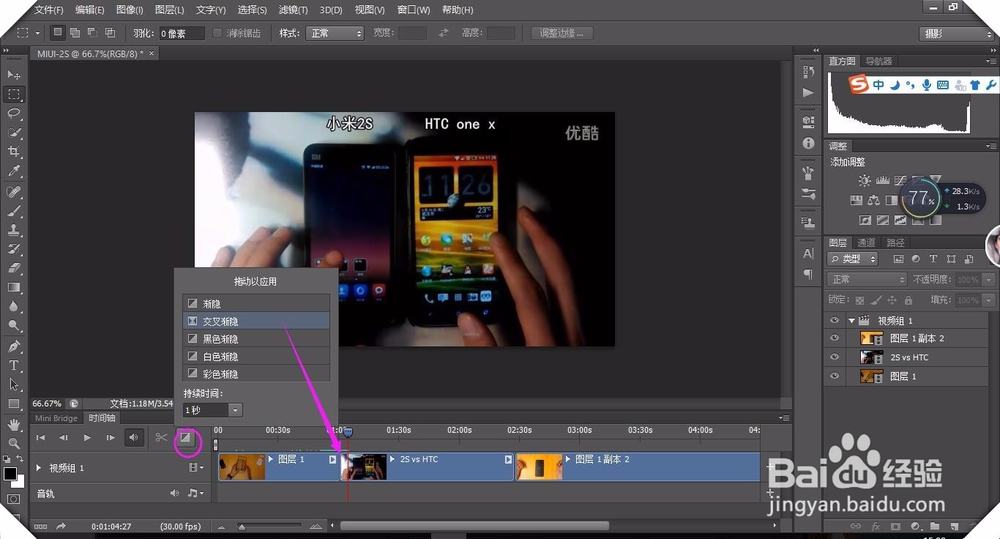Hide the 图层 1 副本 2 layer
Viewport: 1000px width, 539px height.
(834, 338)
